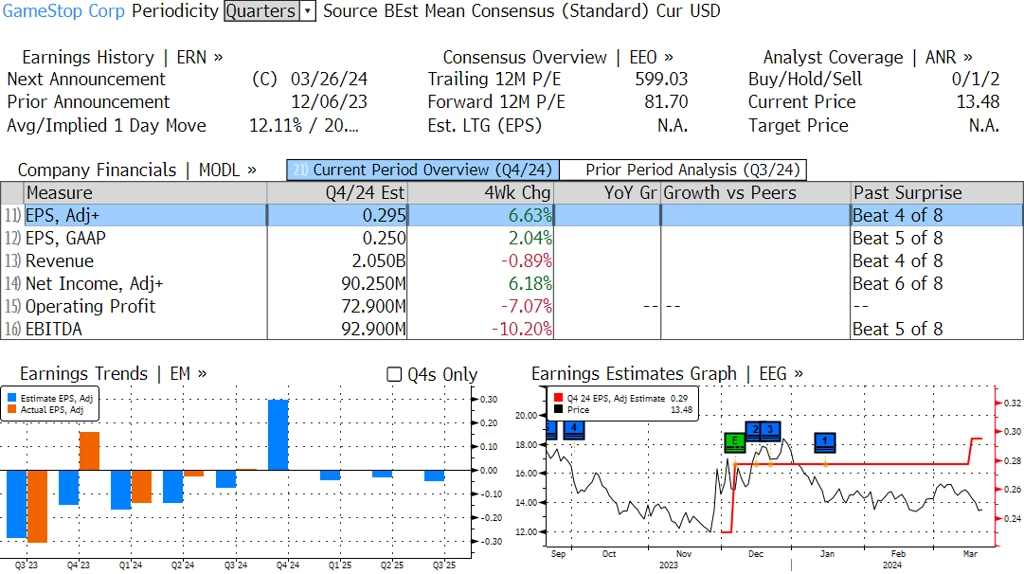The height and width of the screenshot is (574, 1024).
Task: Click the Current Price value 13.48
Action: 978,102
